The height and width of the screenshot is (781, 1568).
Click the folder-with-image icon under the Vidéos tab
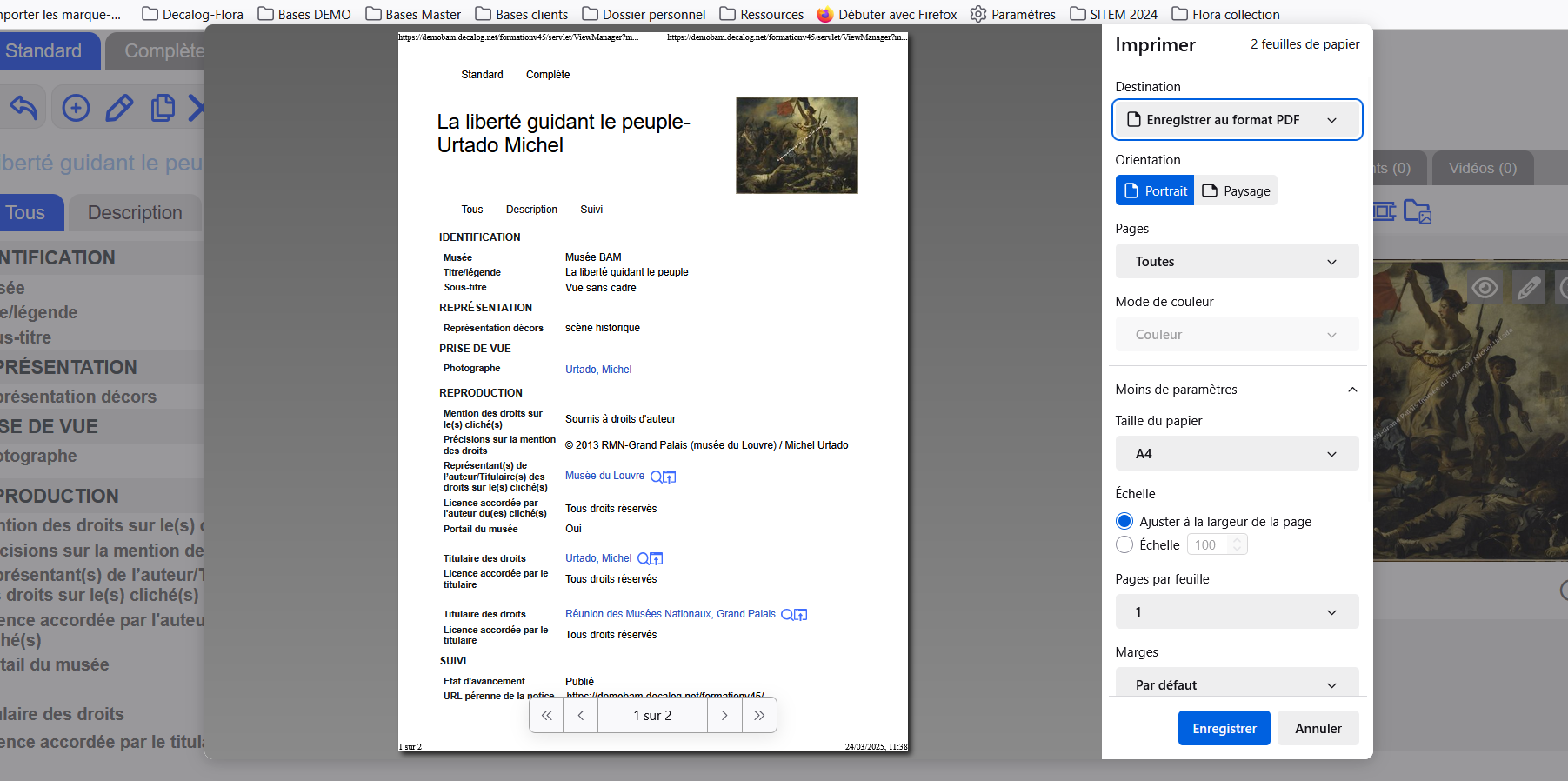coord(1418,211)
